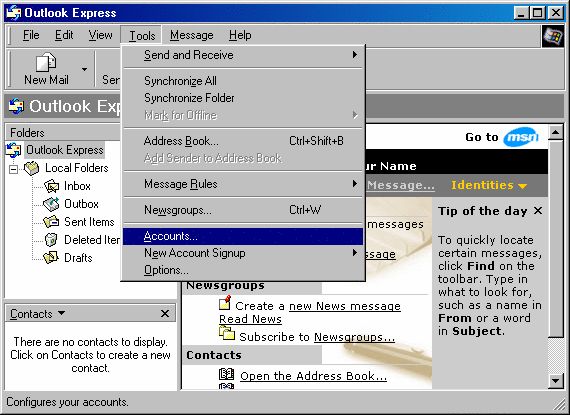The height and width of the screenshot is (415, 570).
Task: Expand the Message Rules submenu
Action: pyautogui.click(x=243, y=184)
